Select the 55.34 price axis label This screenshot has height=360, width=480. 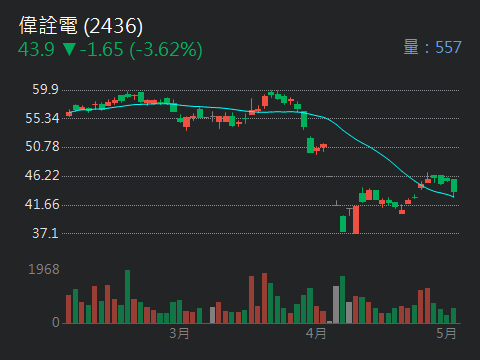(x=42, y=118)
